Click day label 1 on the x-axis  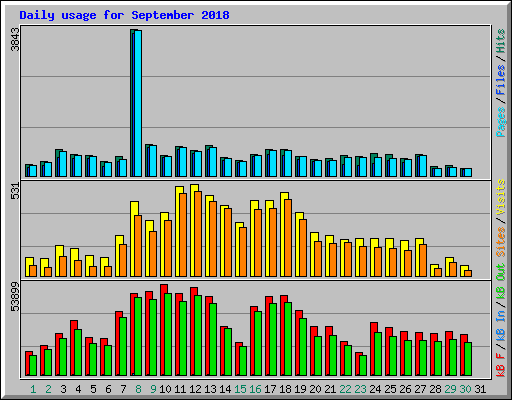(33, 389)
